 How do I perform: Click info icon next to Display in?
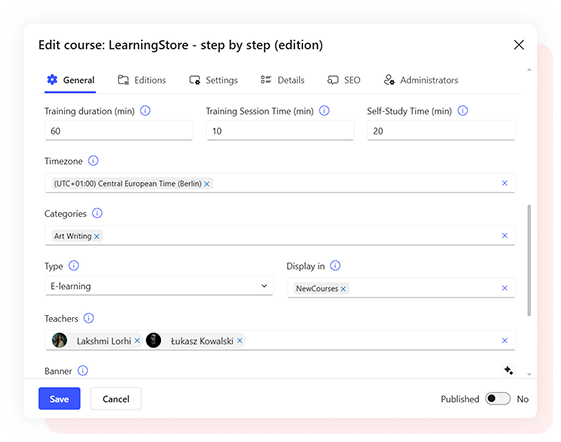pos(335,266)
